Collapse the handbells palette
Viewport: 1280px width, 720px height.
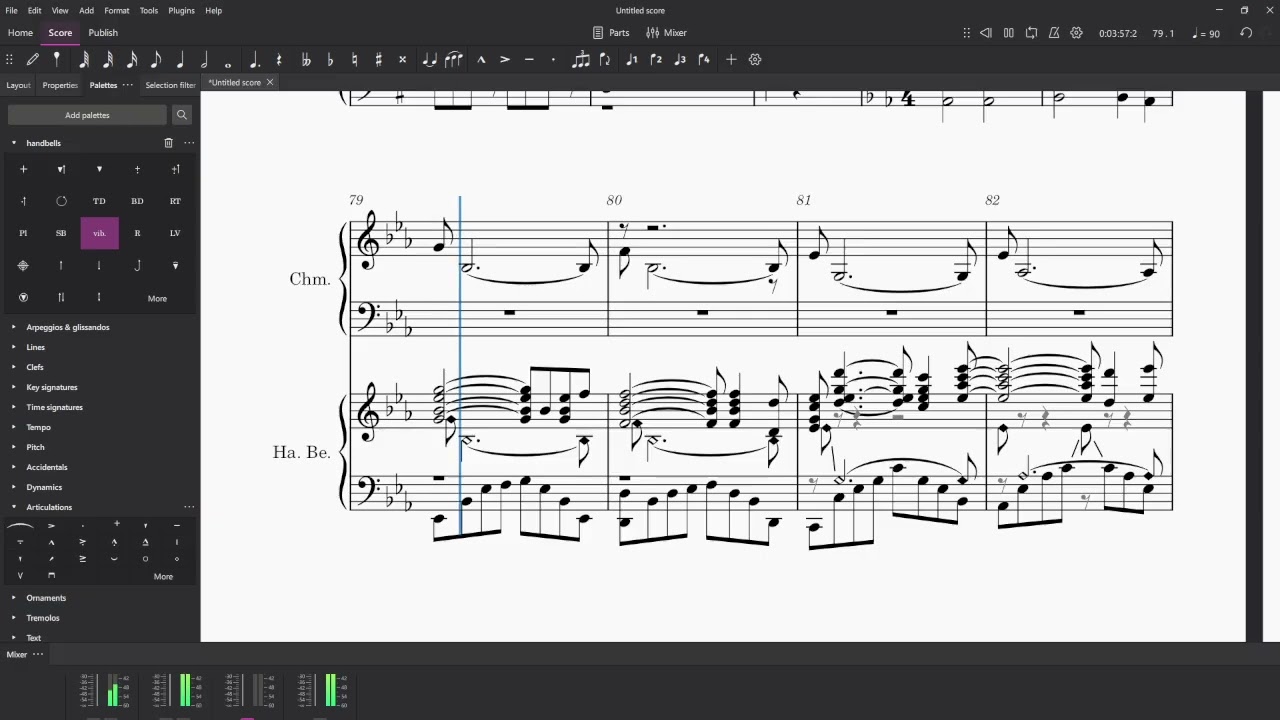14,143
